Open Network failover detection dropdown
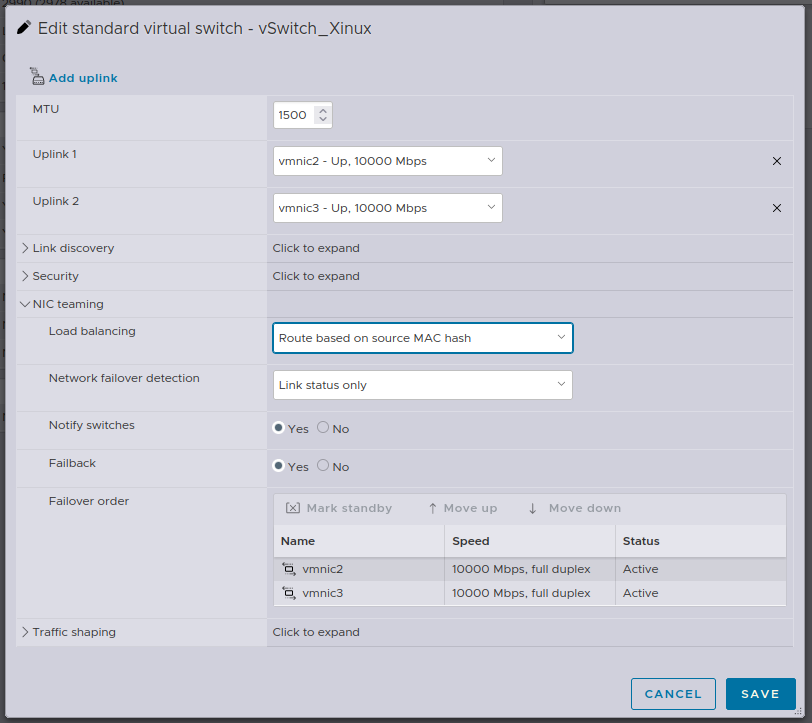The image size is (812, 723). (422, 385)
